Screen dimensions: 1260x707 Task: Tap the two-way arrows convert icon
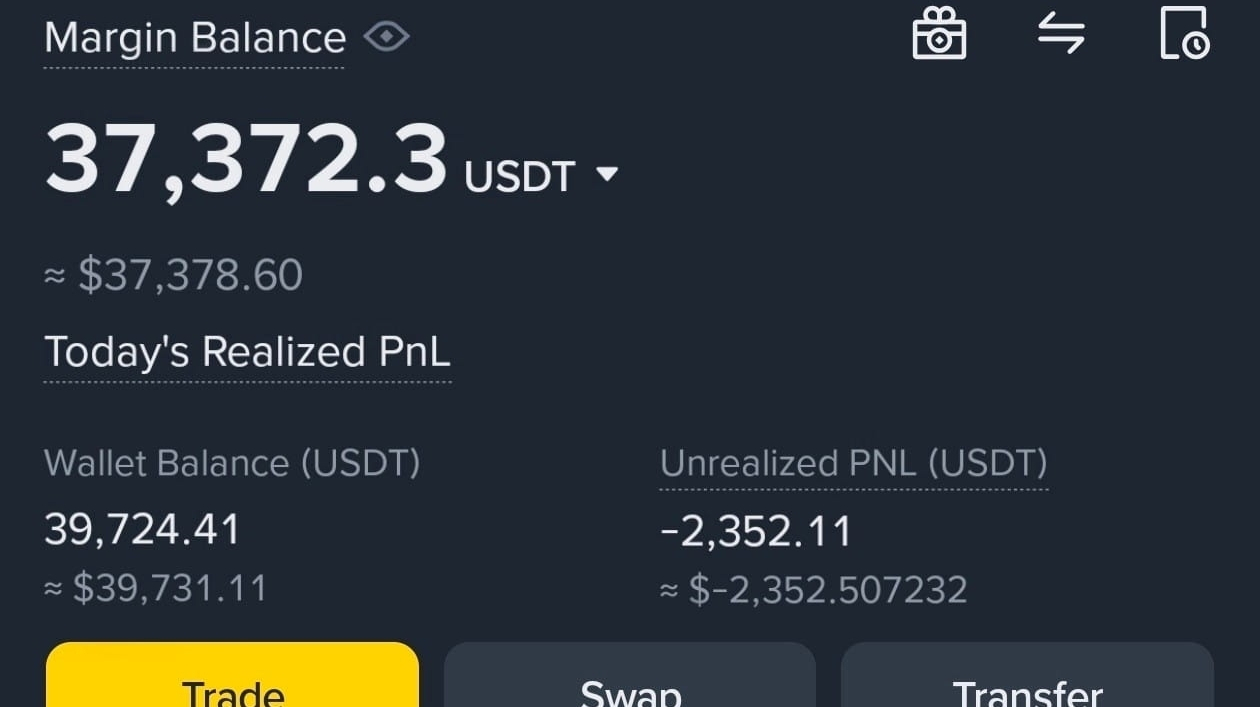[x=1061, y=35]
